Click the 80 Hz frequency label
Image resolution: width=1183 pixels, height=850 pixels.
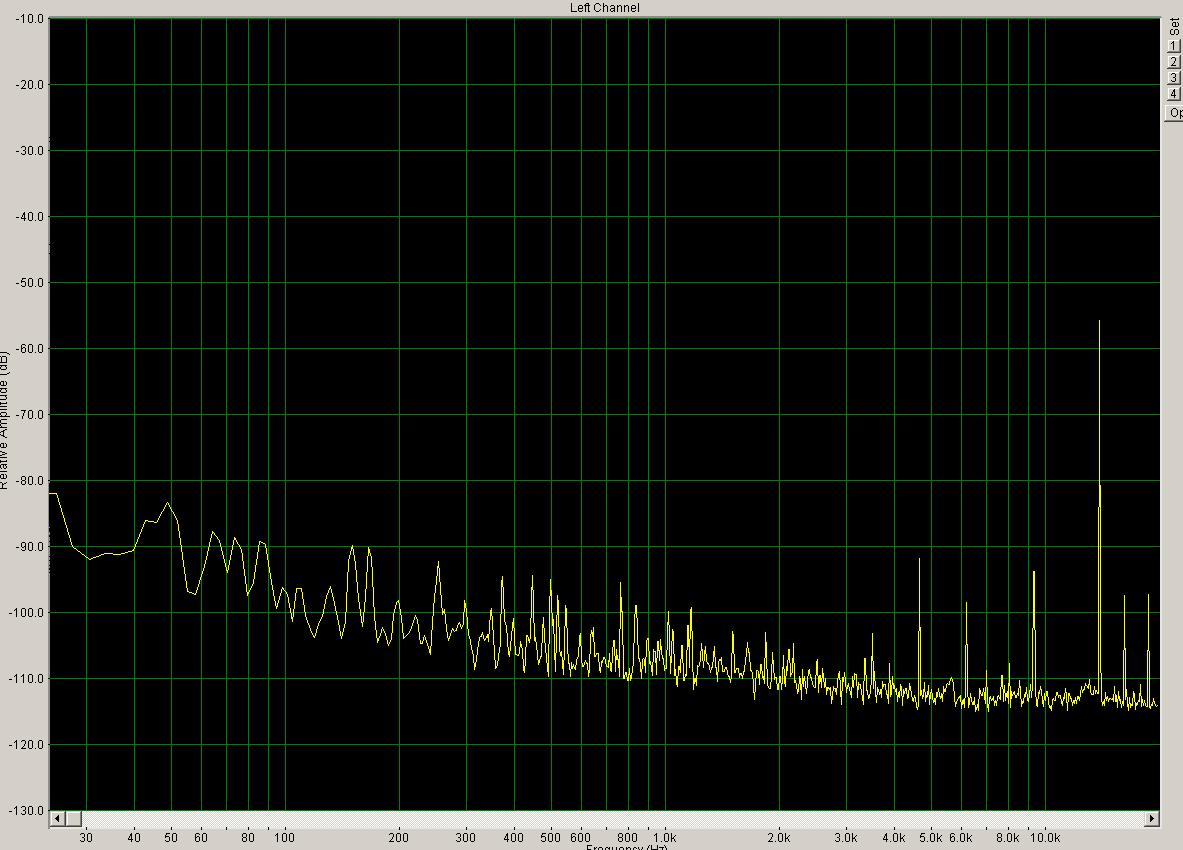coord(248,837)
